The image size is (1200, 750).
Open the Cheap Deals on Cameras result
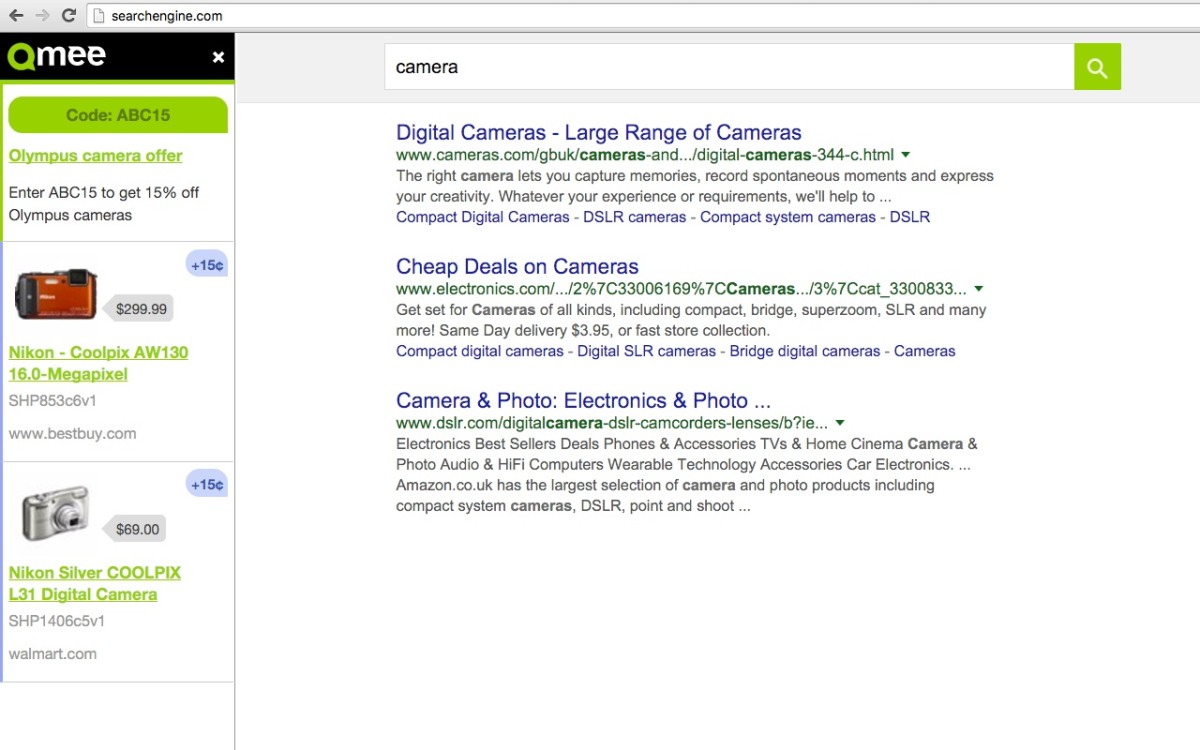[x=517, y=266]
